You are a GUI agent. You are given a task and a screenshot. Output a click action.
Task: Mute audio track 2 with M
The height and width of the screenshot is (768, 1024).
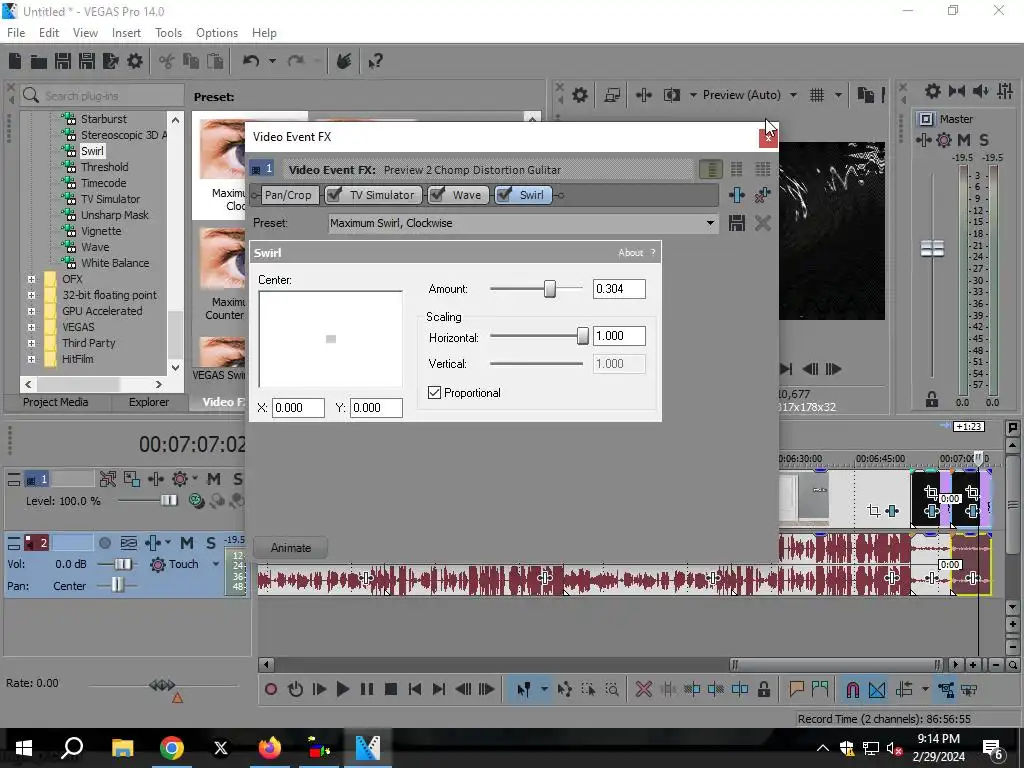pyautogui.click(x=187, y=543)
